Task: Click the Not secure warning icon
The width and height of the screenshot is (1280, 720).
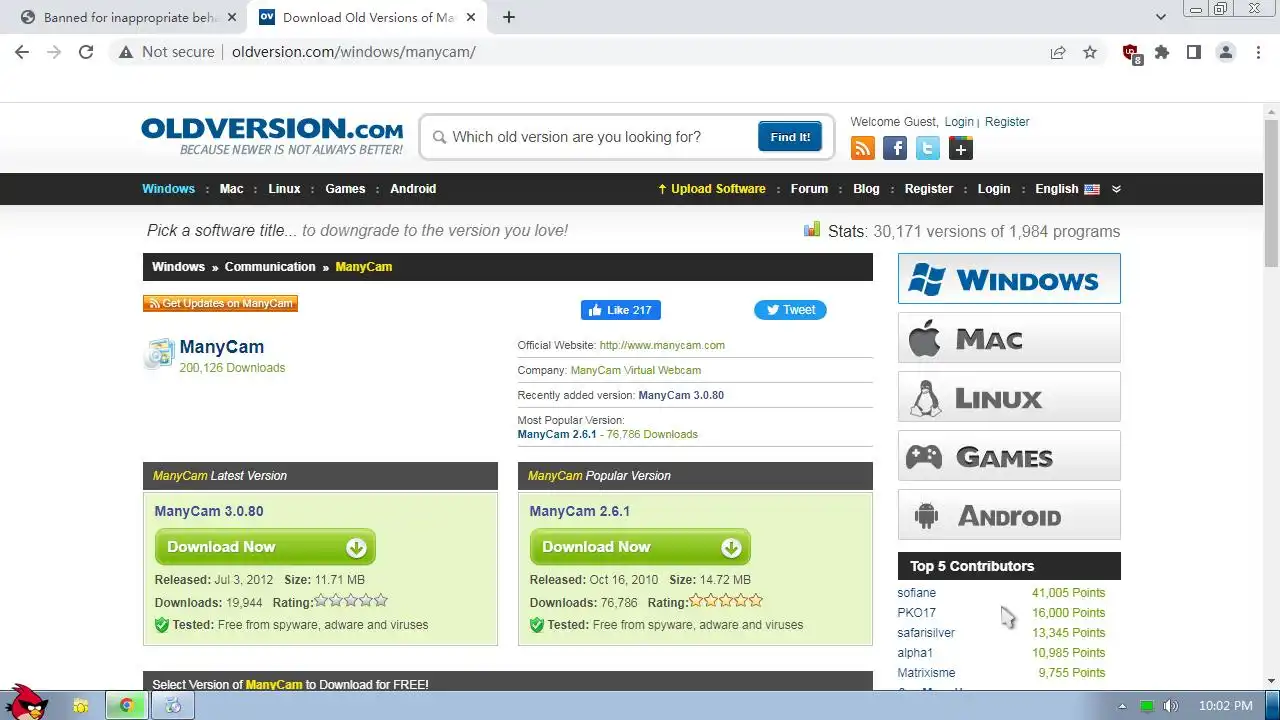Action: point(126,52)
